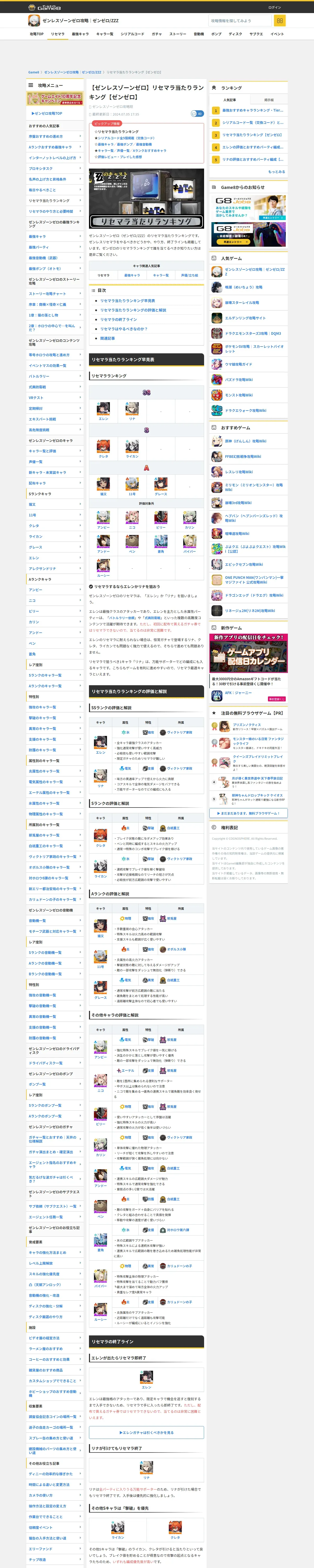314x1568 pixels.
Task: Click the エレン character icon in the SS ranking row
Action: click(x=103, y=408)
